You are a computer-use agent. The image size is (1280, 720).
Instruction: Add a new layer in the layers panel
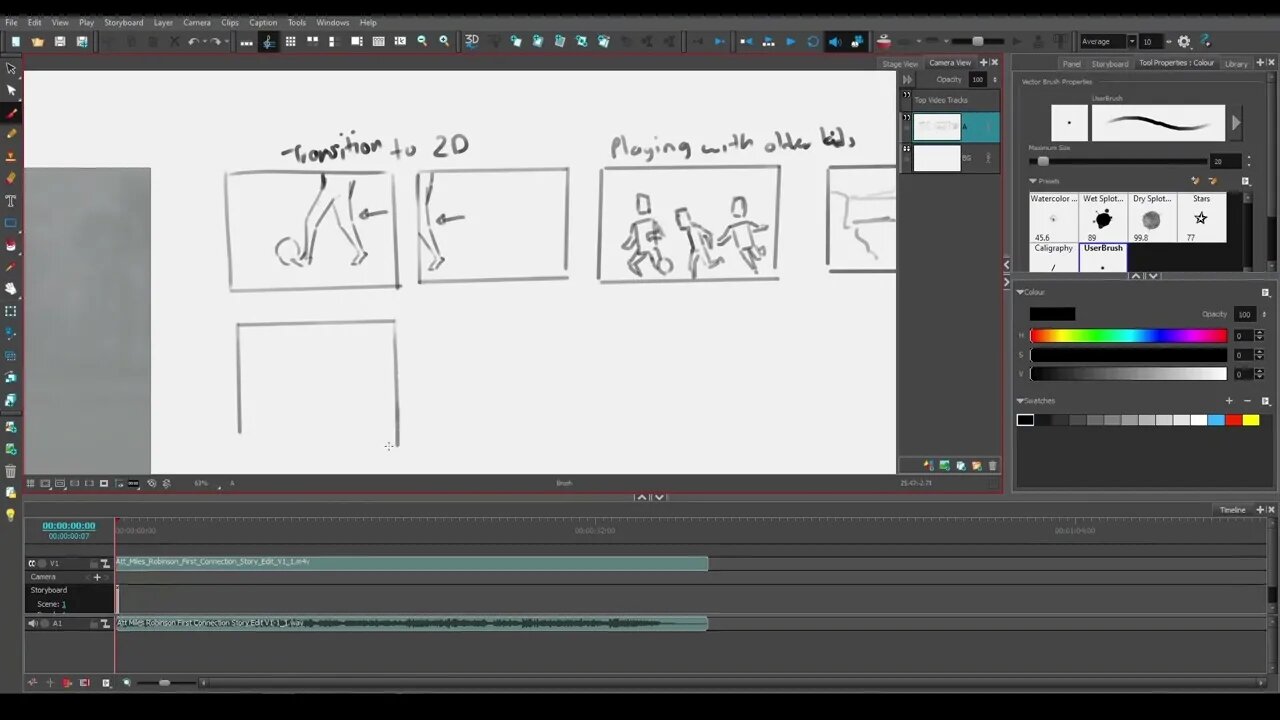(x=929, y=465)
